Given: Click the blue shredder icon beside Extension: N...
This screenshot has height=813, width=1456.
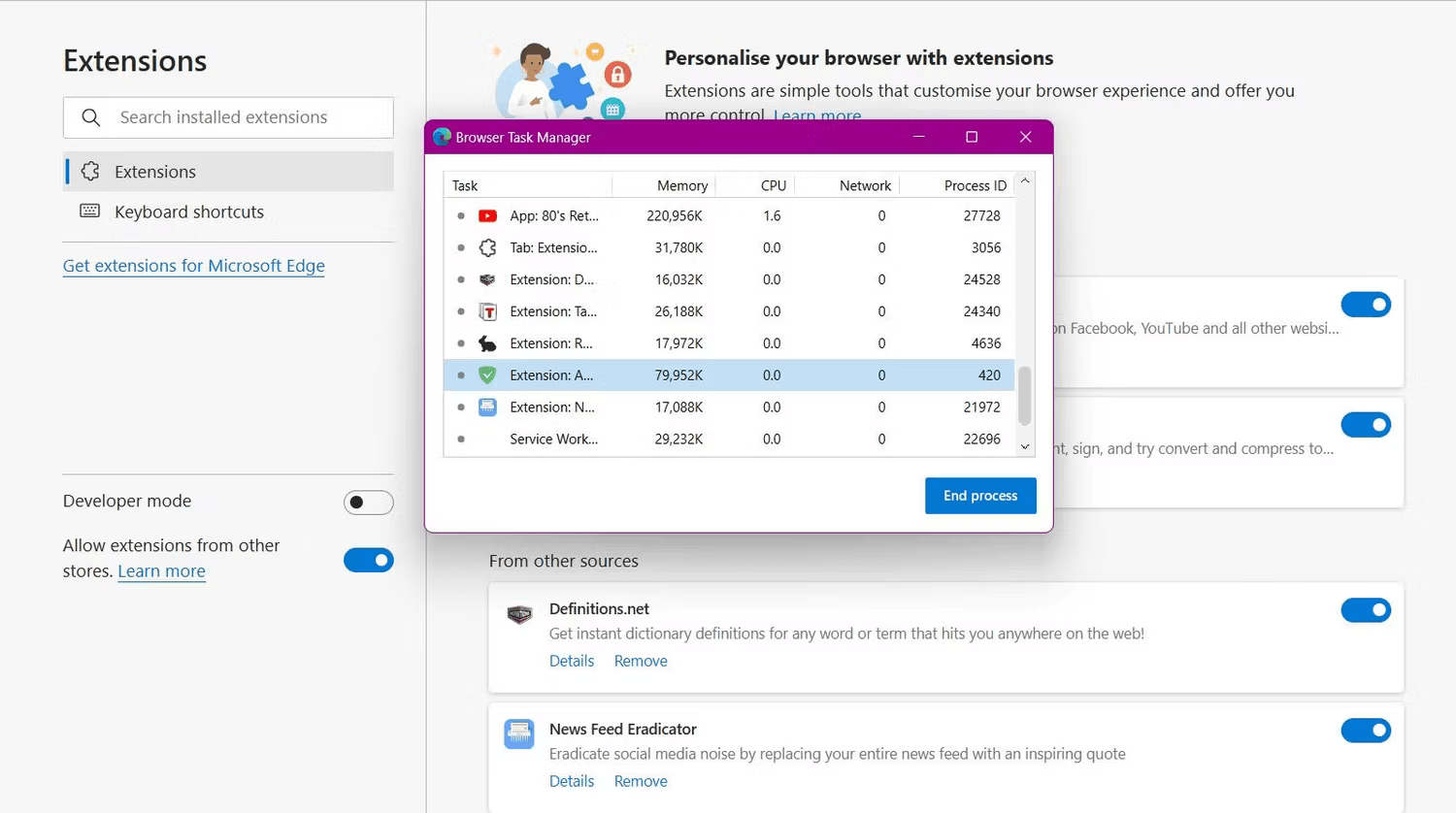Looking at the screenshot, I should click(x=487, y=407).
